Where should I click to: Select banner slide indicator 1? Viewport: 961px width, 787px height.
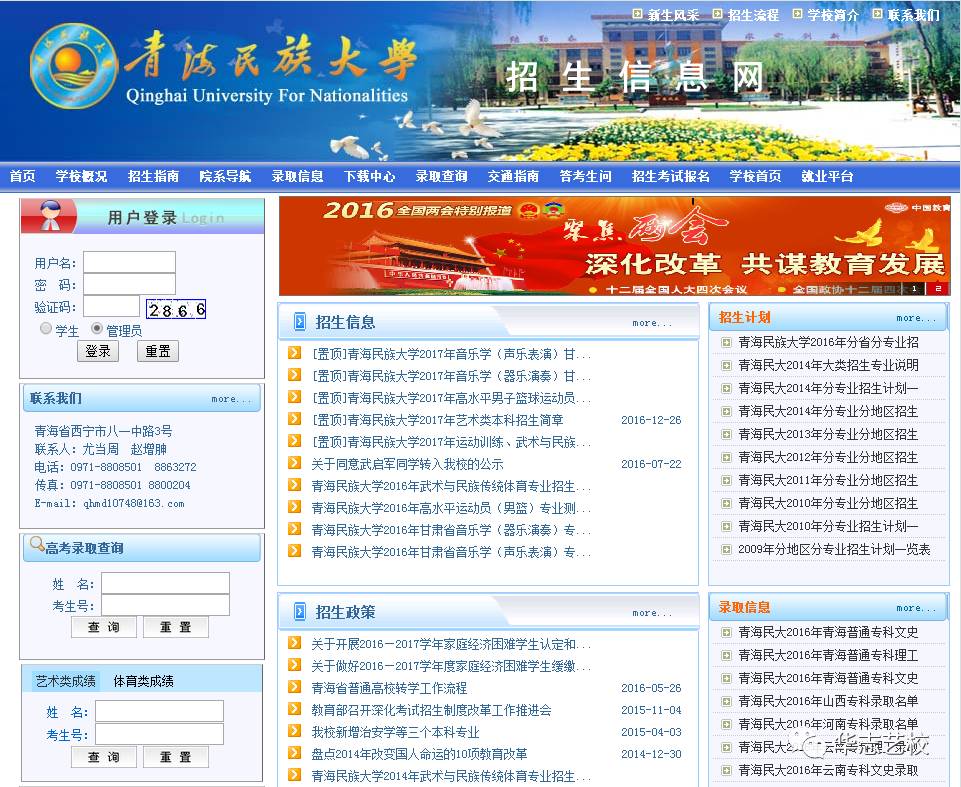coord(915,288)
